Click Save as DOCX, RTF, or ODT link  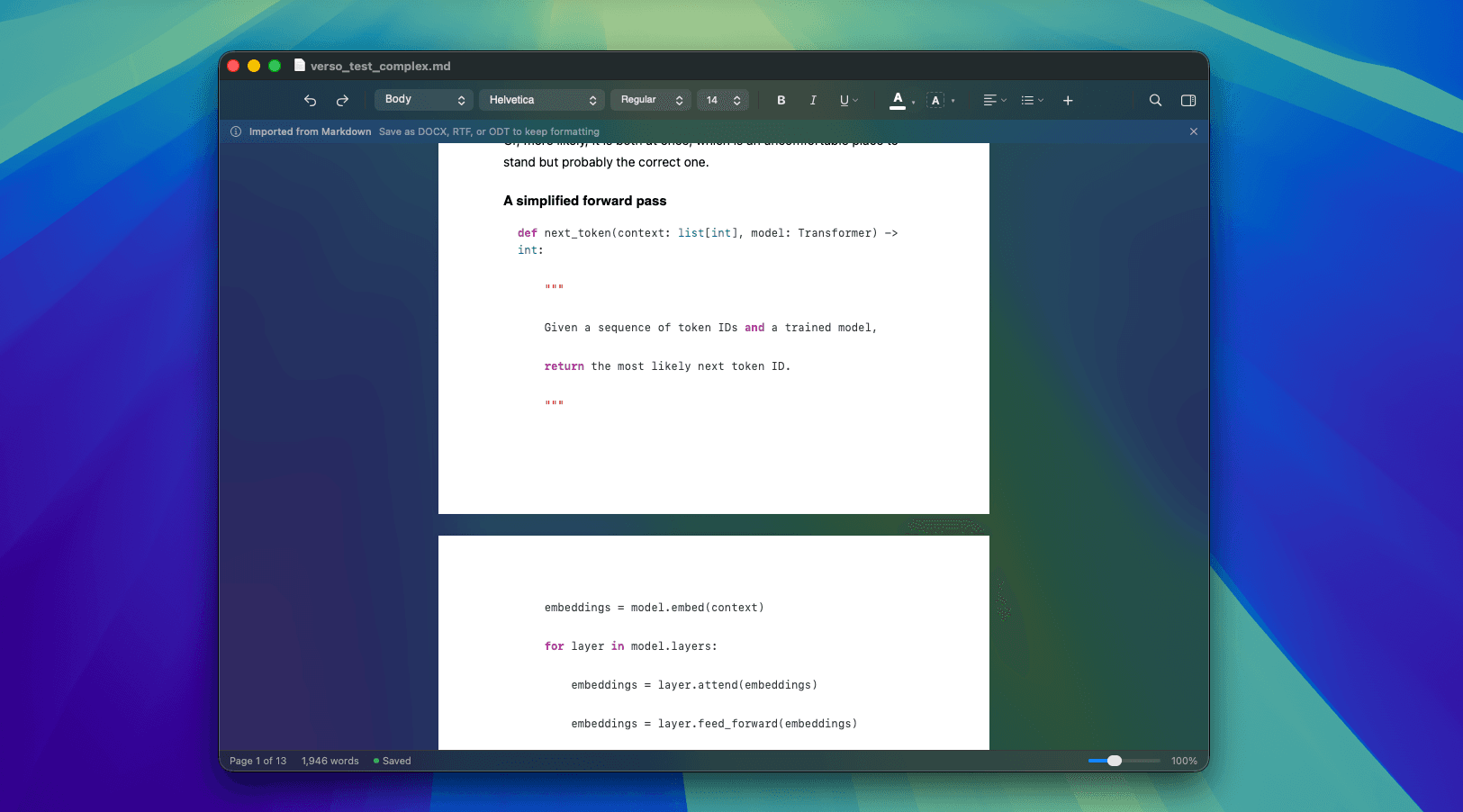click(489, 131)
